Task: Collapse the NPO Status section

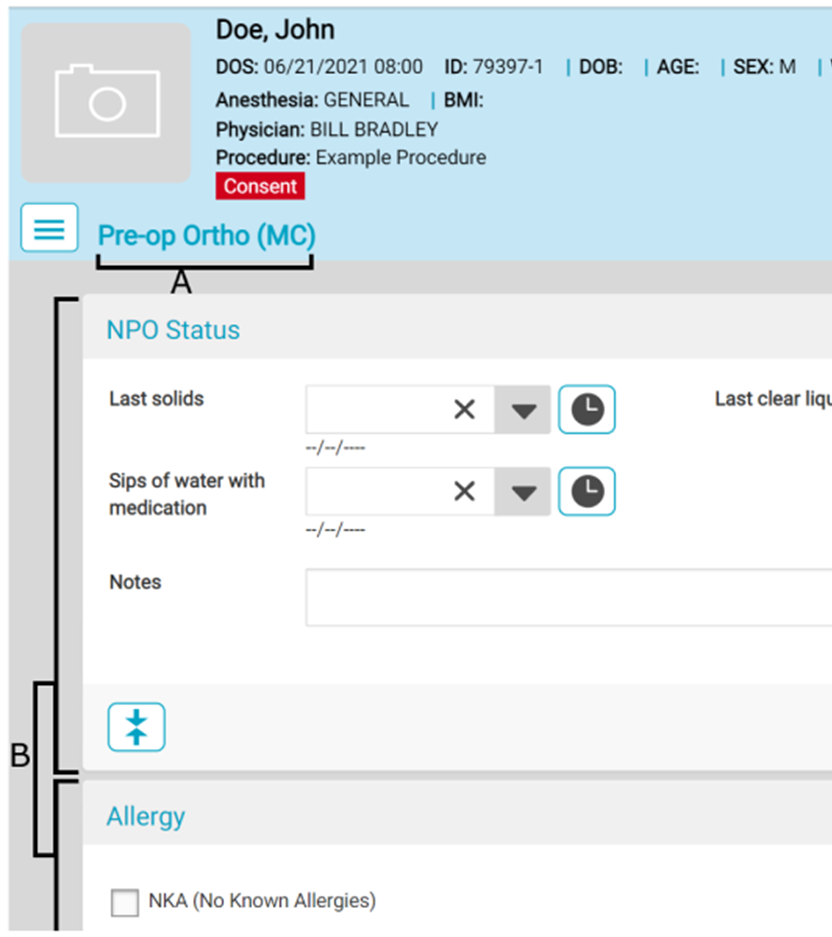Action: pos(136,727)
